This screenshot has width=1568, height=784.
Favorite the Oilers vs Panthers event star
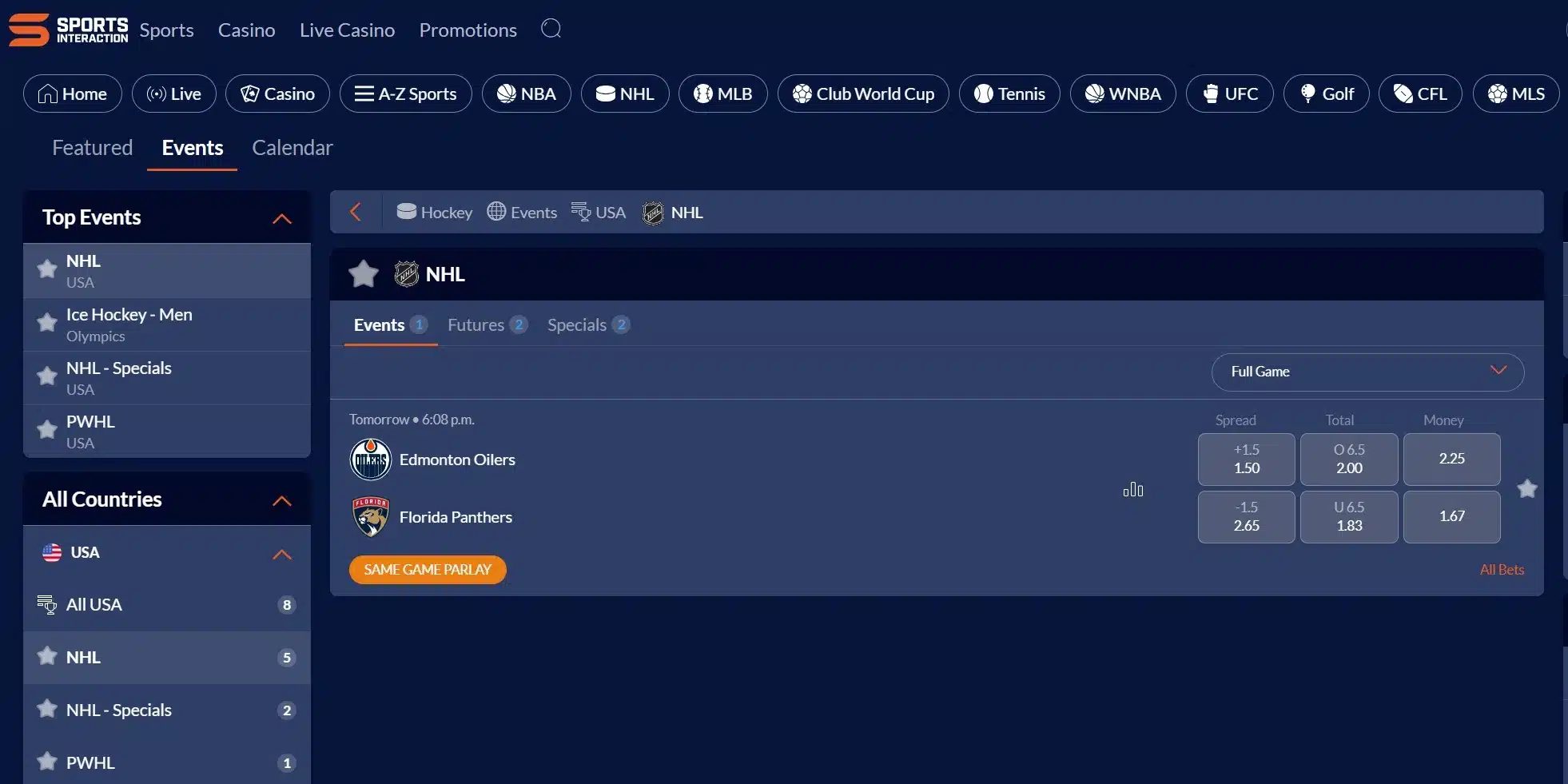(x=1527, y=488)
